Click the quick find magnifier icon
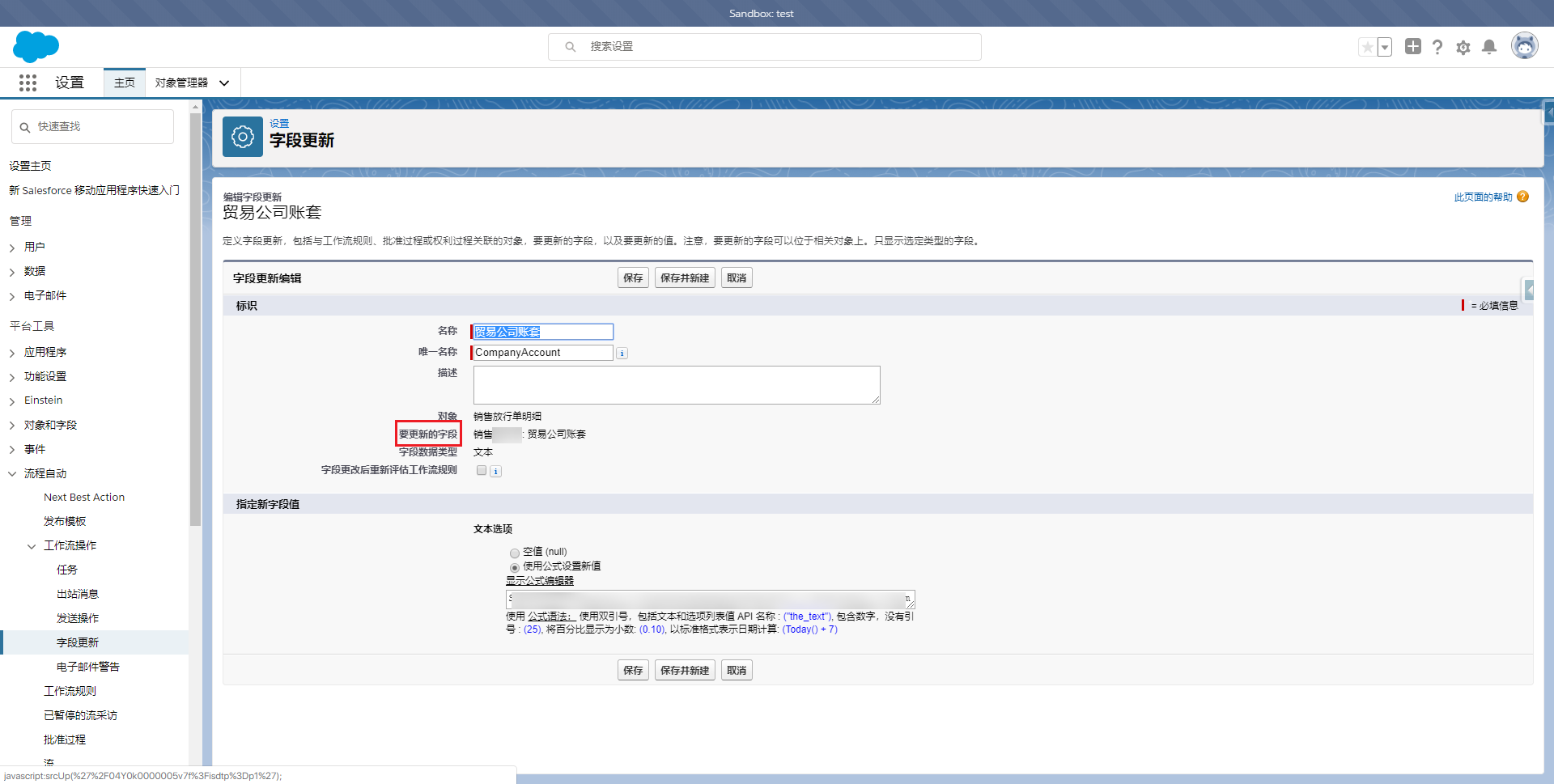Screen dimensions: 1554x784 tap(25, 127)
